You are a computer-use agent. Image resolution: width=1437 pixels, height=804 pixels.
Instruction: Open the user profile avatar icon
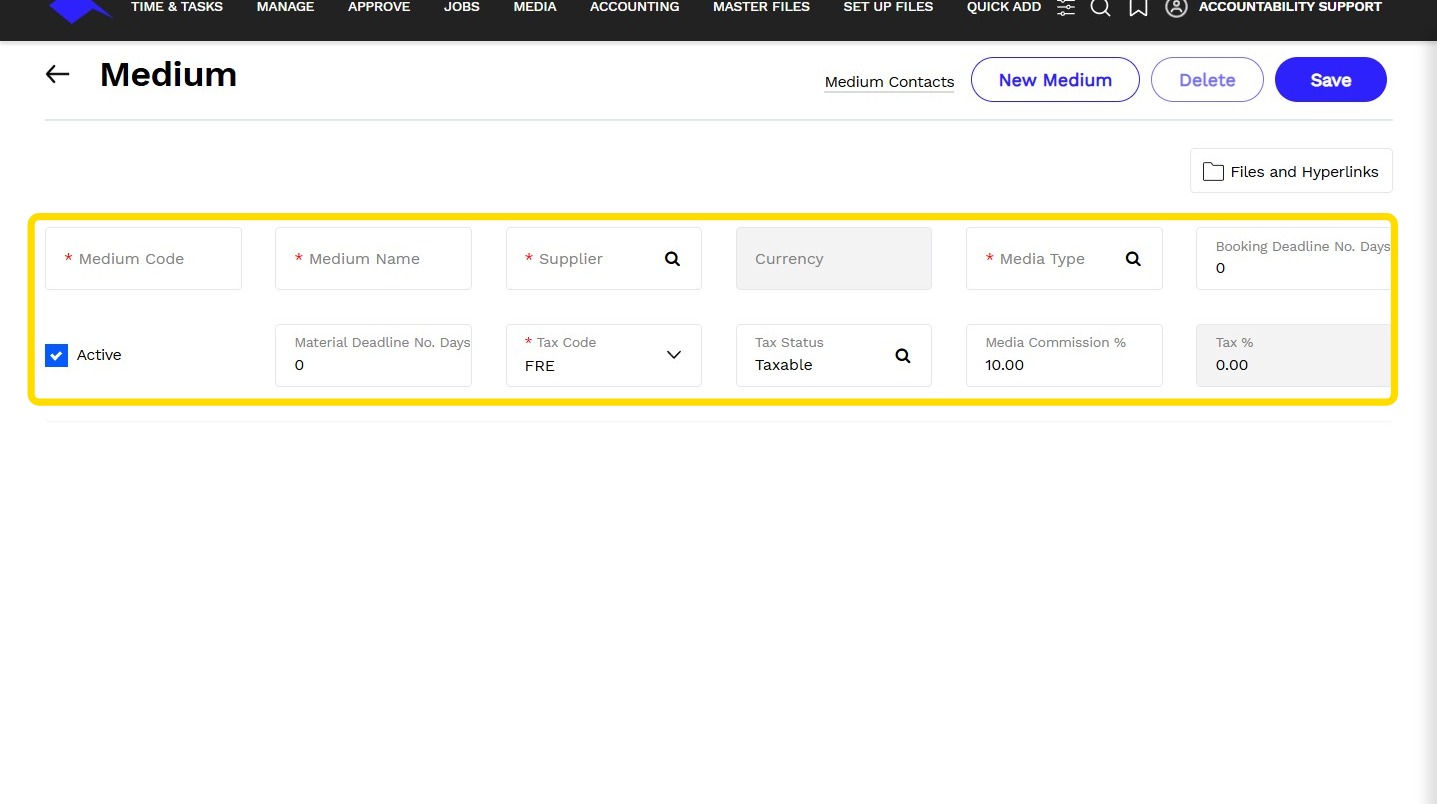coord(1176,8)
